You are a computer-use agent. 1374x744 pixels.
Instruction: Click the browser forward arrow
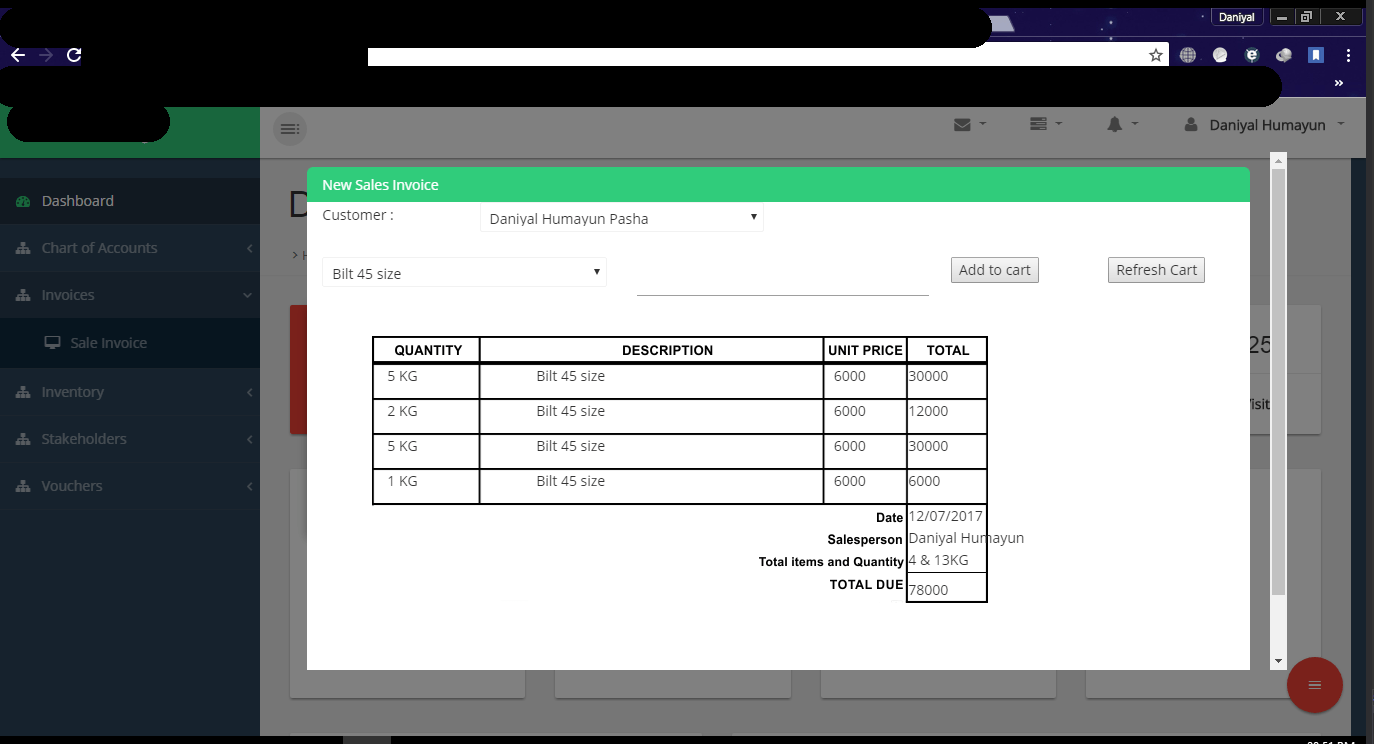(x=45, y=55)
